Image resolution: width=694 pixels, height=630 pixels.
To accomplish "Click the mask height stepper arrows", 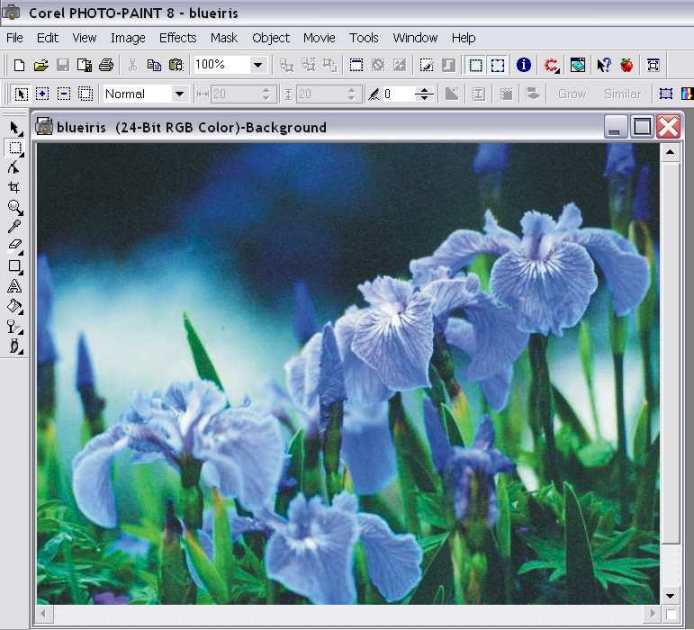I will point(351,94).
